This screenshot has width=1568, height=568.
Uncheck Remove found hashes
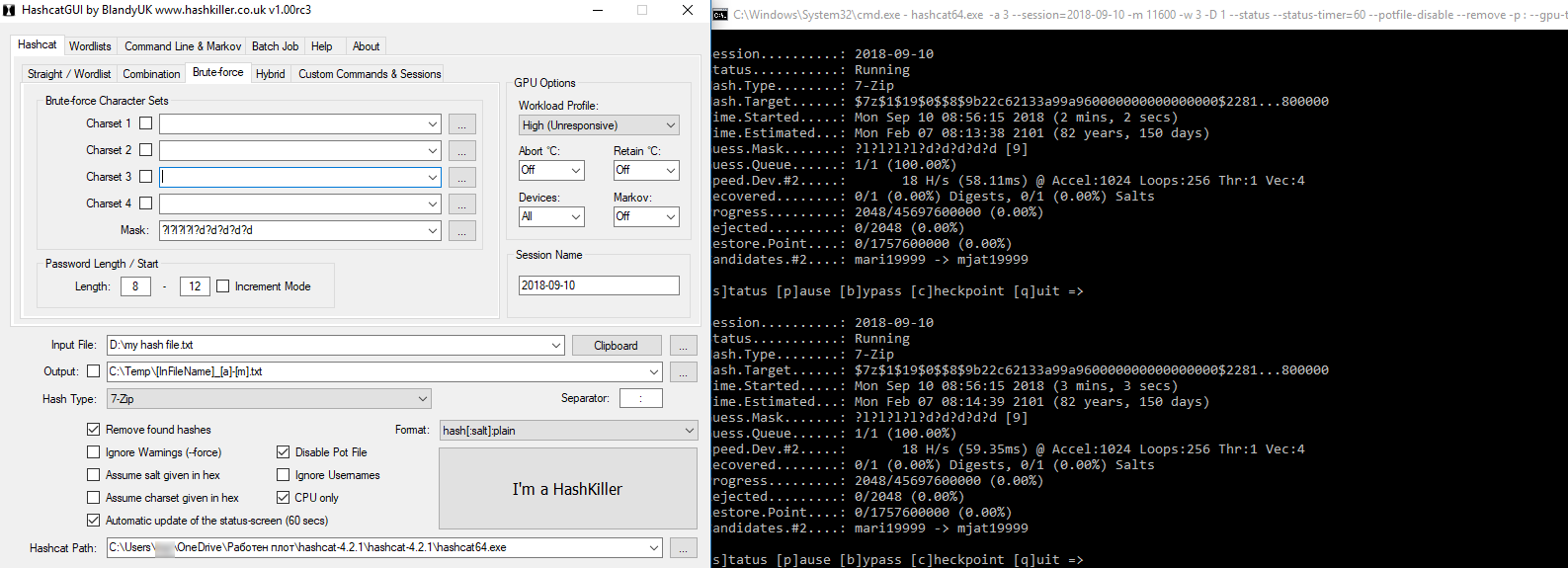(x=94, y=430)
